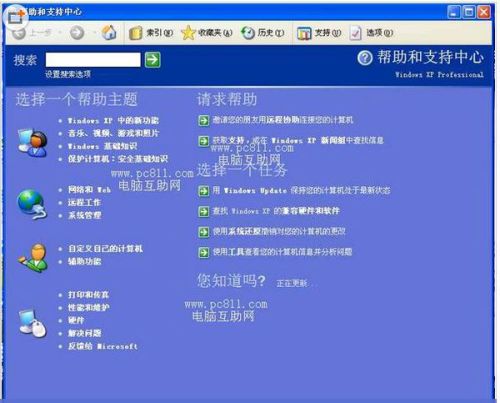Open 设置搜索选项 link under search box
Image resolution: width=500 pixels, height=403 pixels.
point(68,74)
